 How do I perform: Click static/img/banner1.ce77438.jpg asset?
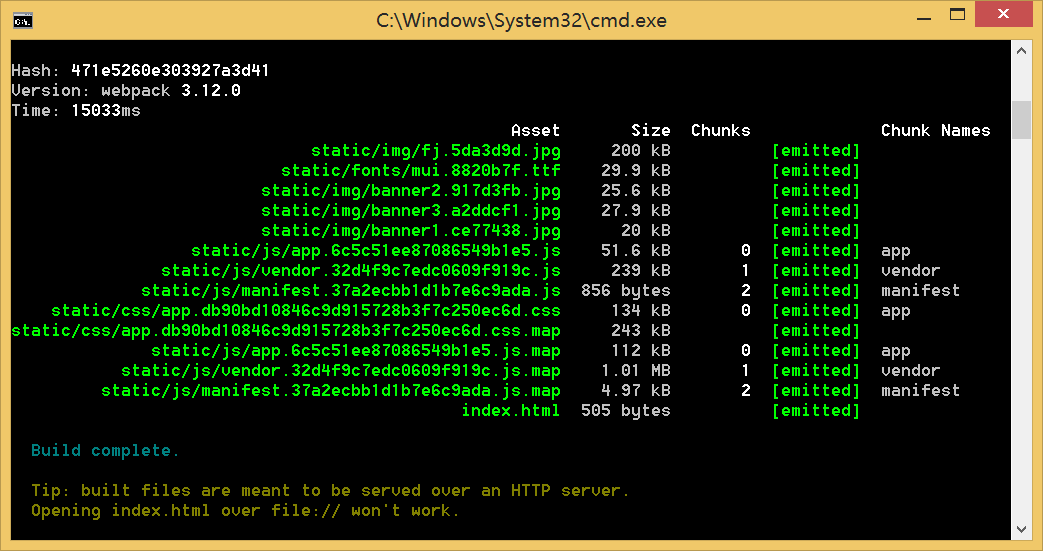(x=410, y=230)
